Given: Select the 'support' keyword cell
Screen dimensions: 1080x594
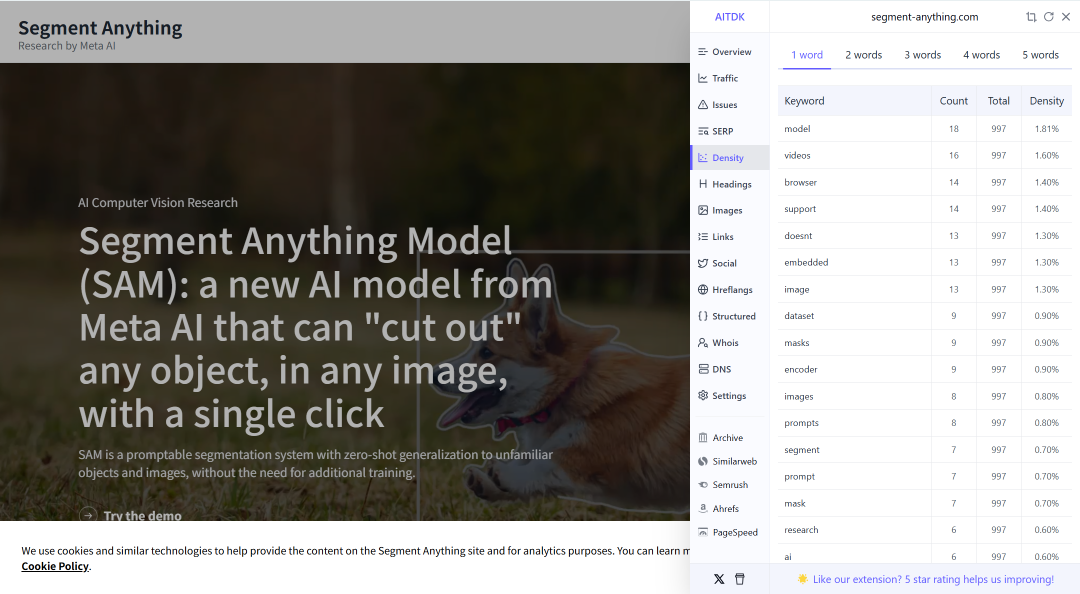Looking at the screenshot, I should pyautogui.click(x=855, y=209).
